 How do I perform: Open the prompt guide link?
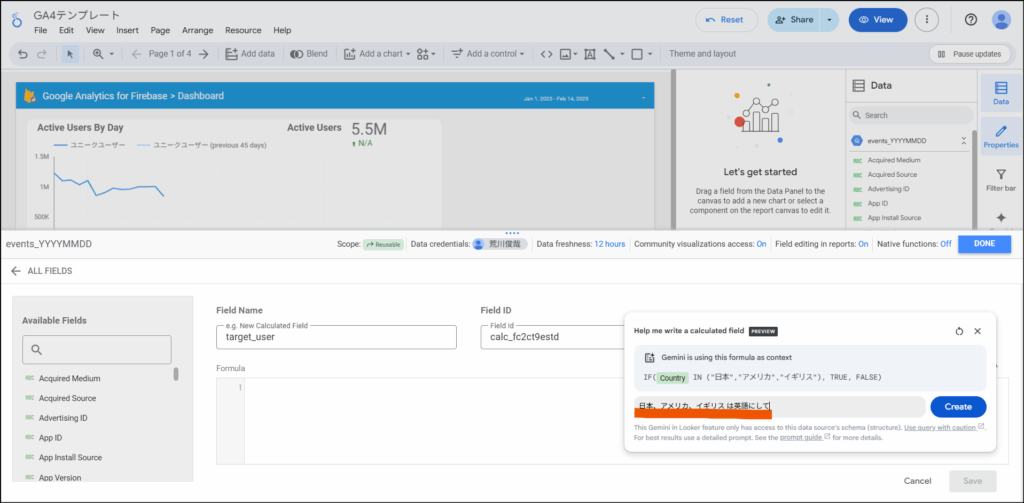(805, 437)
